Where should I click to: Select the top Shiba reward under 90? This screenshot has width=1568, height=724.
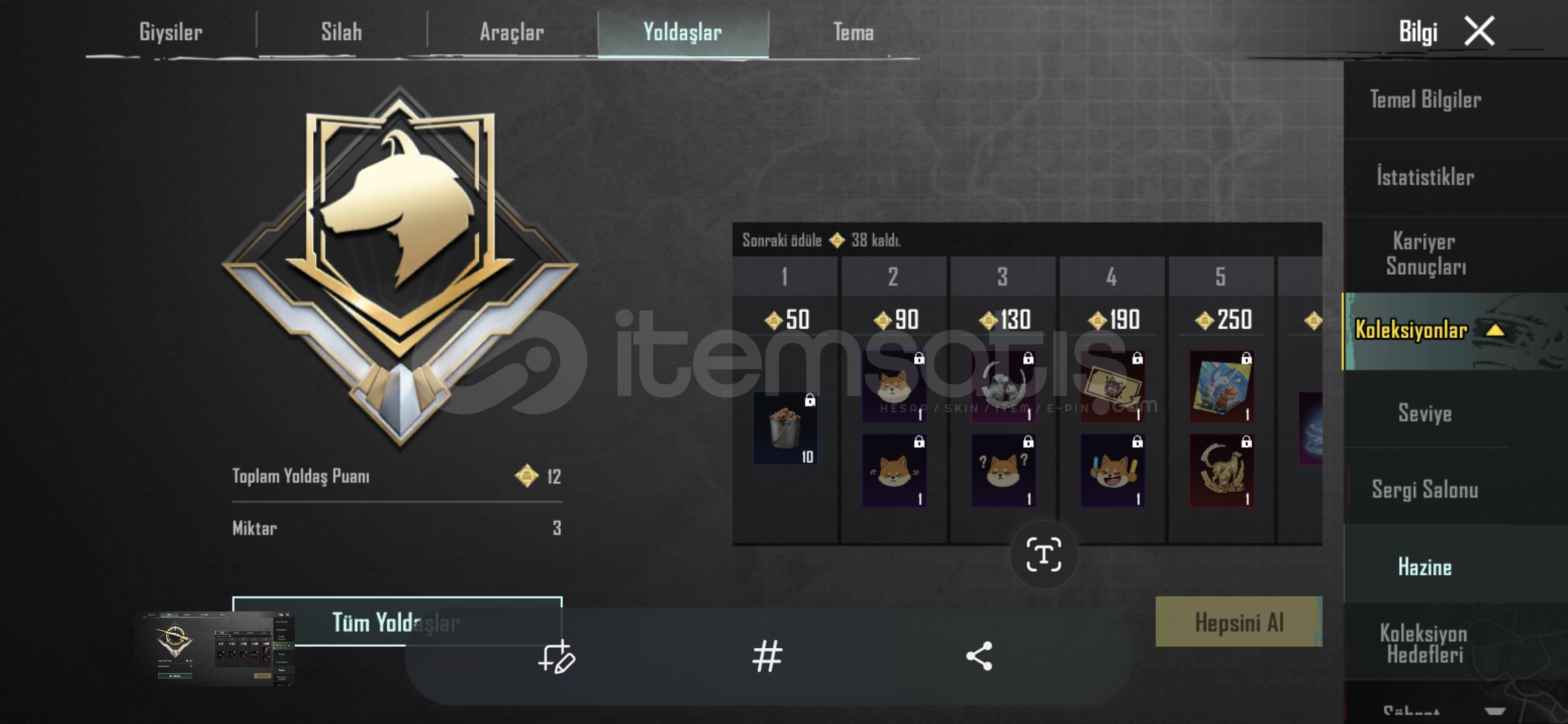click(894, 387)
